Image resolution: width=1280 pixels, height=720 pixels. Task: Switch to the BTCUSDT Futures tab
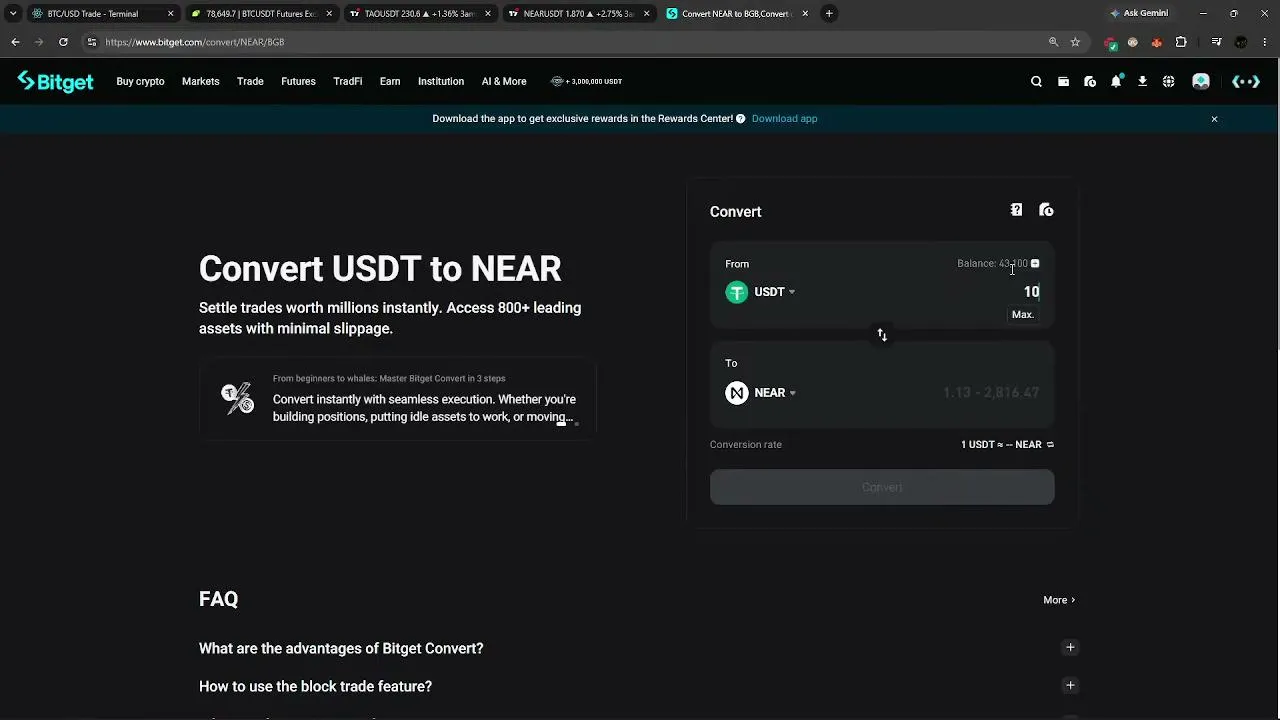263,14
